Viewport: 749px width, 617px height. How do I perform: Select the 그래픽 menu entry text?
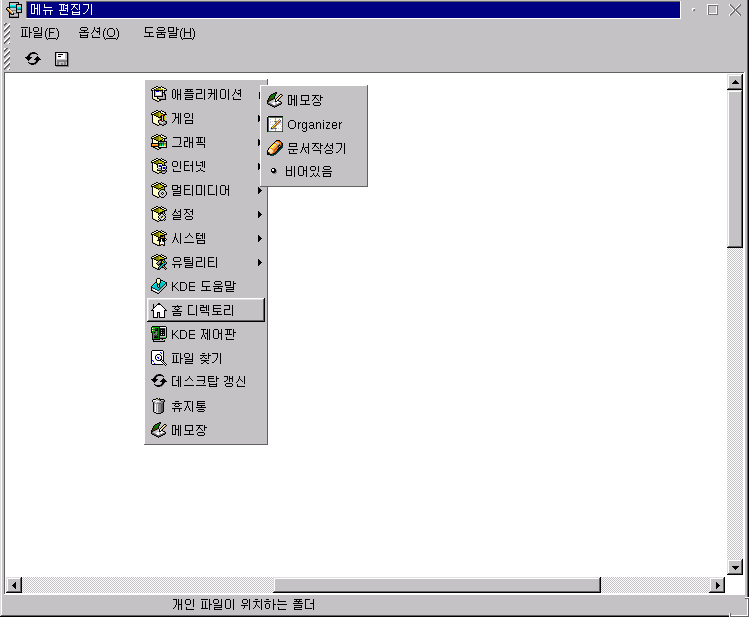click(189, 142)
